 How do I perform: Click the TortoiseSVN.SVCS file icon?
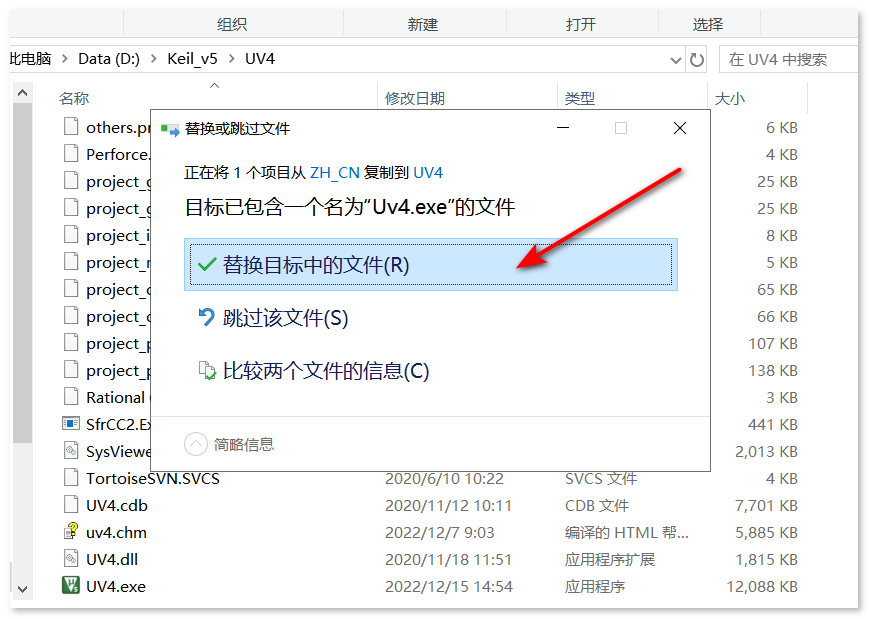point(71,478)
